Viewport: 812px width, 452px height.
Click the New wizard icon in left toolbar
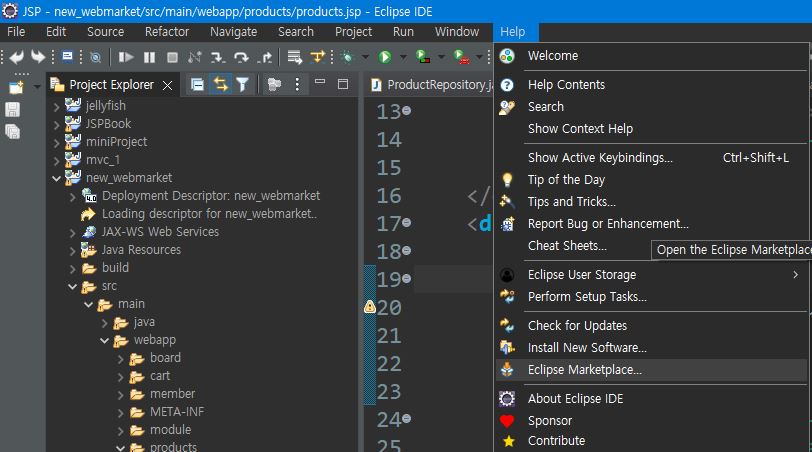(16, 87)
